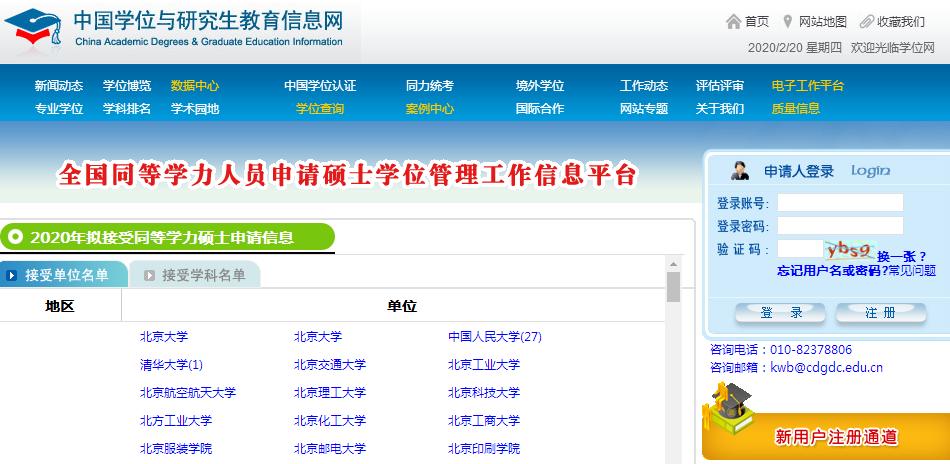Switch to 接受单位名单 tab
This screenshot has width=950, height=464.
pyautogui.click(x=63, y=275)
